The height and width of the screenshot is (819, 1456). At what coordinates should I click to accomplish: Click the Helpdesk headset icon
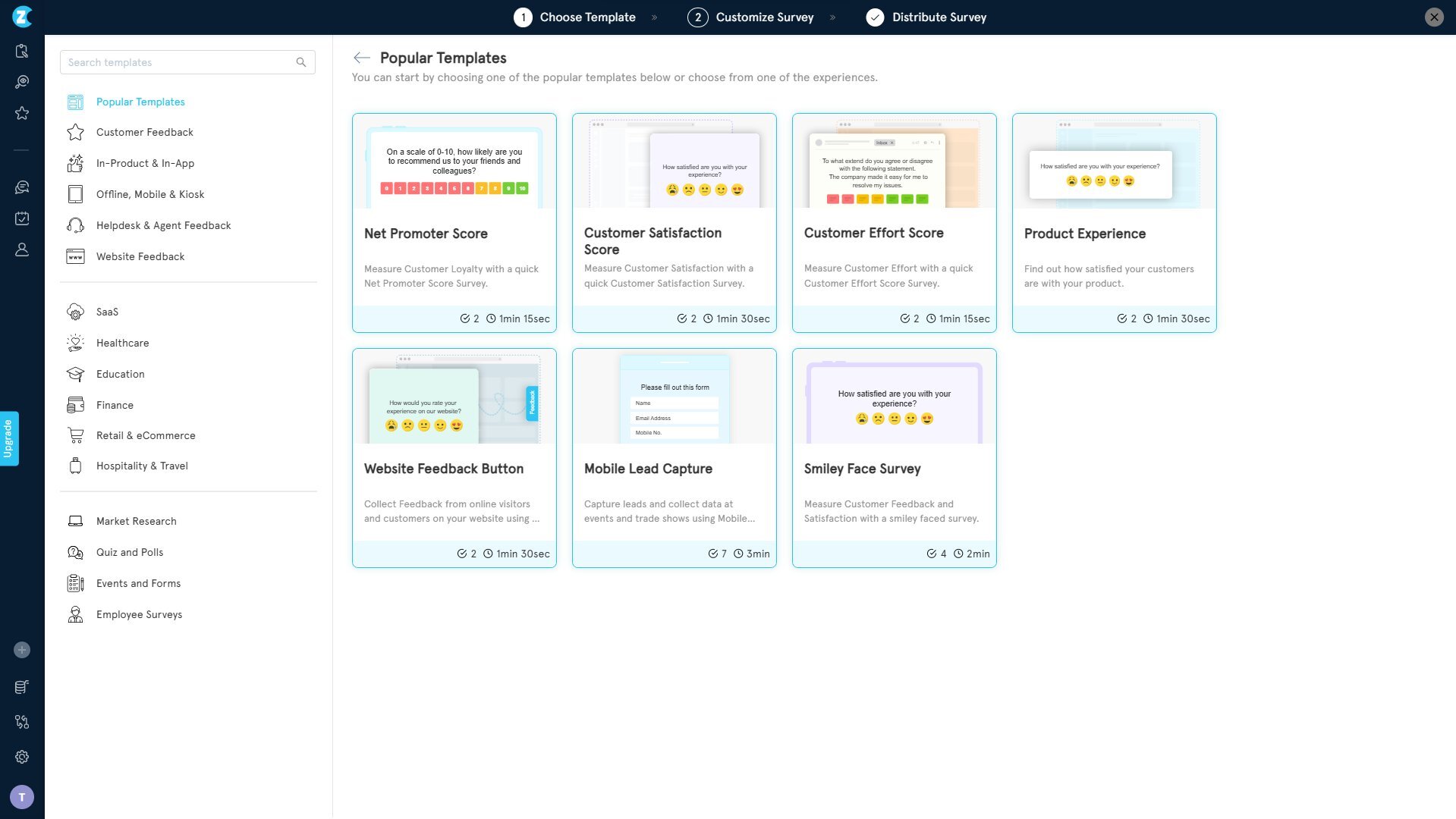click(75, 225)
